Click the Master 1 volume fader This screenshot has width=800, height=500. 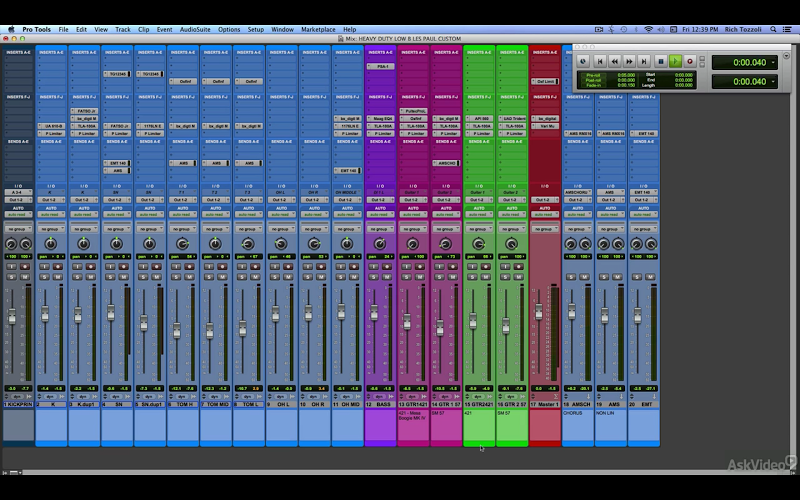coord(539,311)
